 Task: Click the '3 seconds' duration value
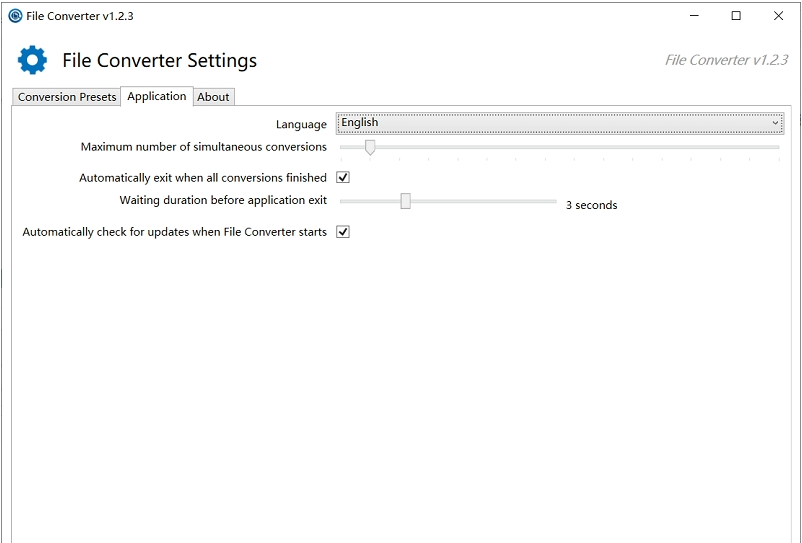click(x=591, y=205)
